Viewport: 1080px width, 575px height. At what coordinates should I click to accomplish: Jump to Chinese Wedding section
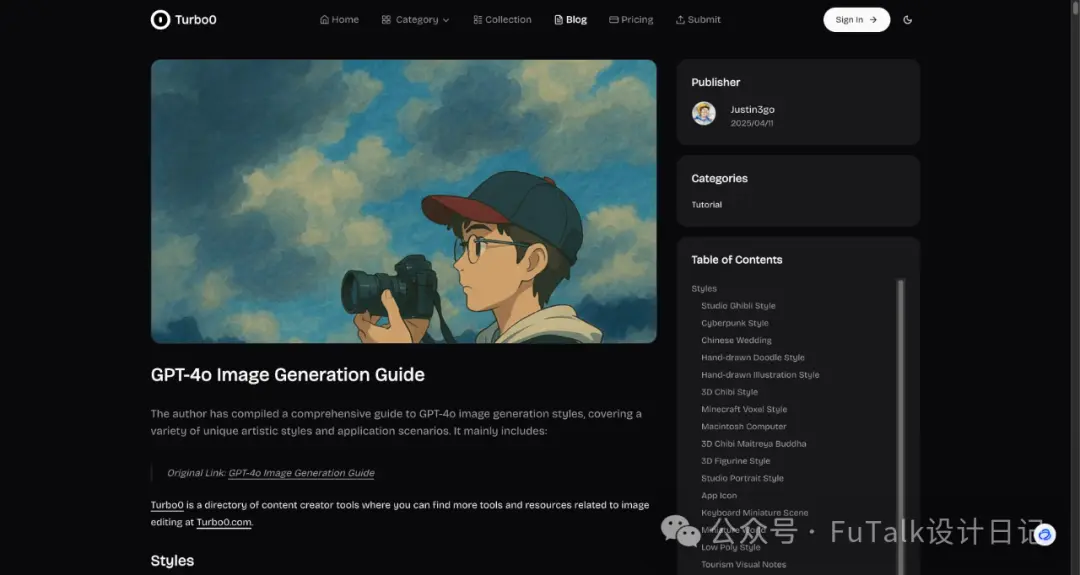click(x=736, y=340)
